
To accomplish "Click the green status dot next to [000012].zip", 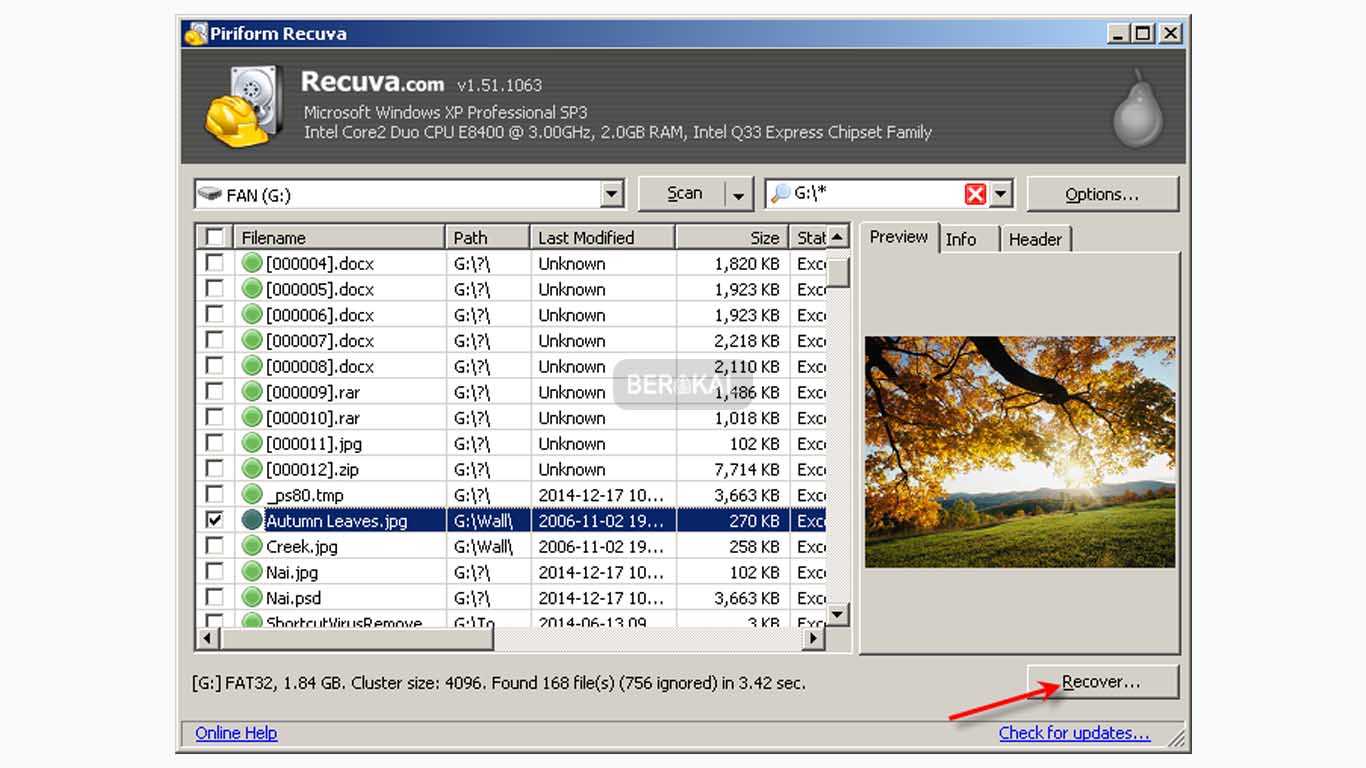I will point(251,468).
